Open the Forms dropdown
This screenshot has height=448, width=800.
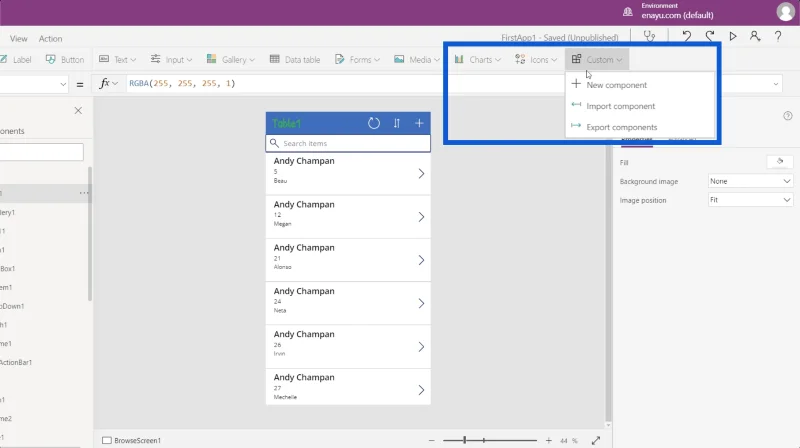click(x=357, y=60)
